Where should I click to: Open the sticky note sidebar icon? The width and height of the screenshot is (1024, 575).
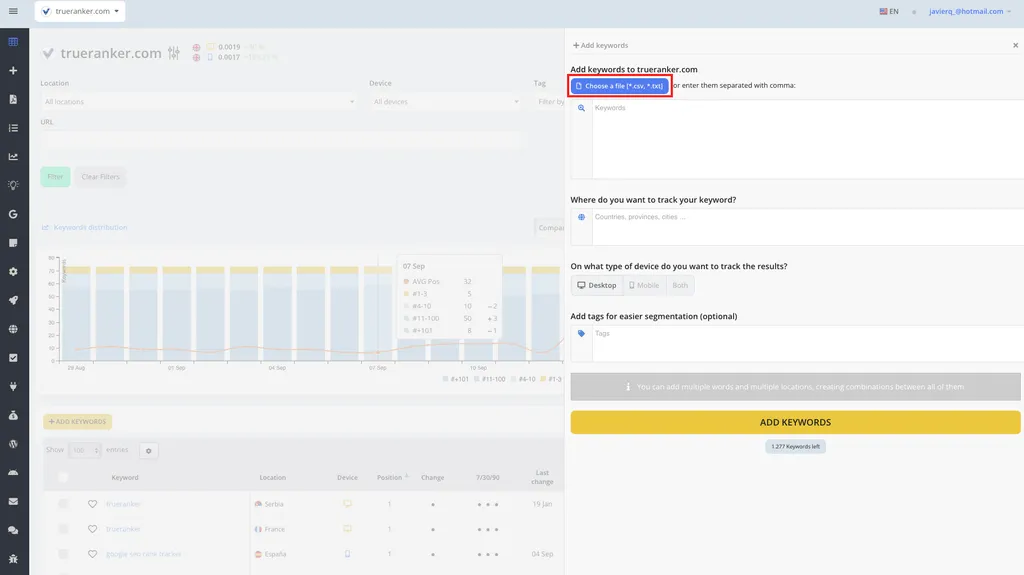tap(13, 243)
